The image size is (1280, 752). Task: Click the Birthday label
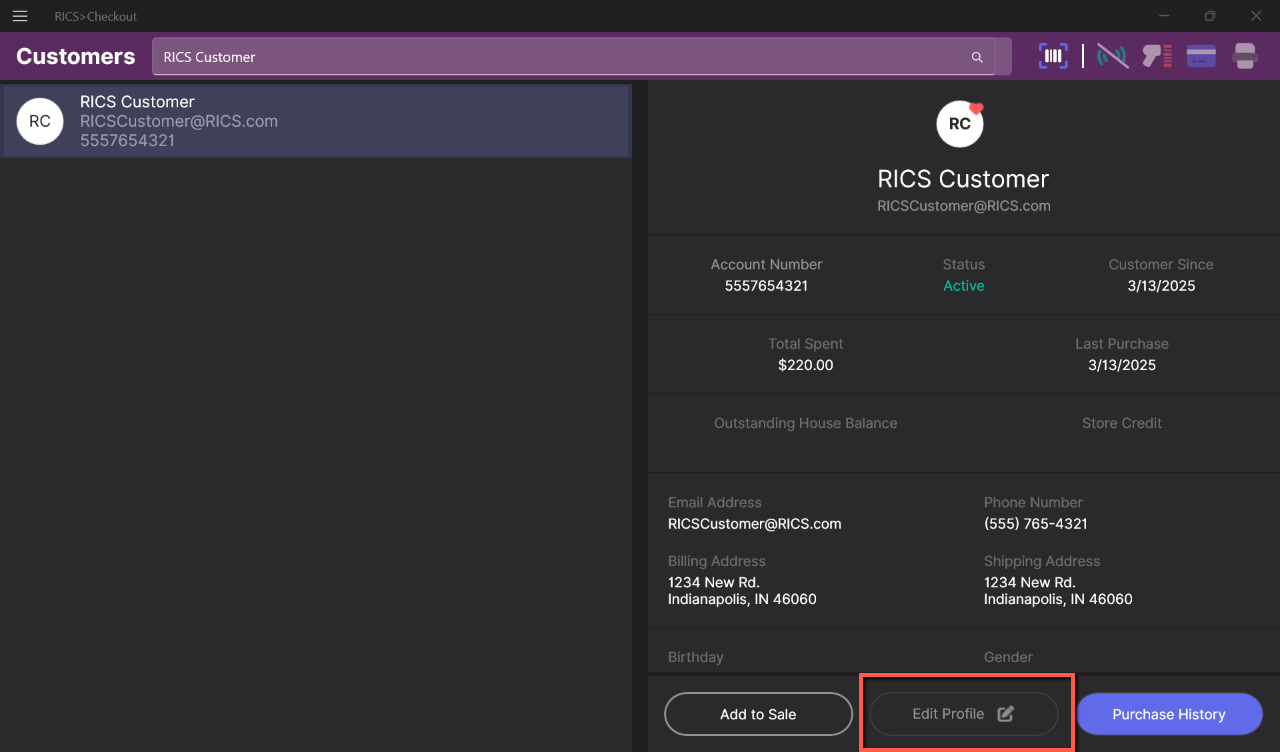(696, 657)
